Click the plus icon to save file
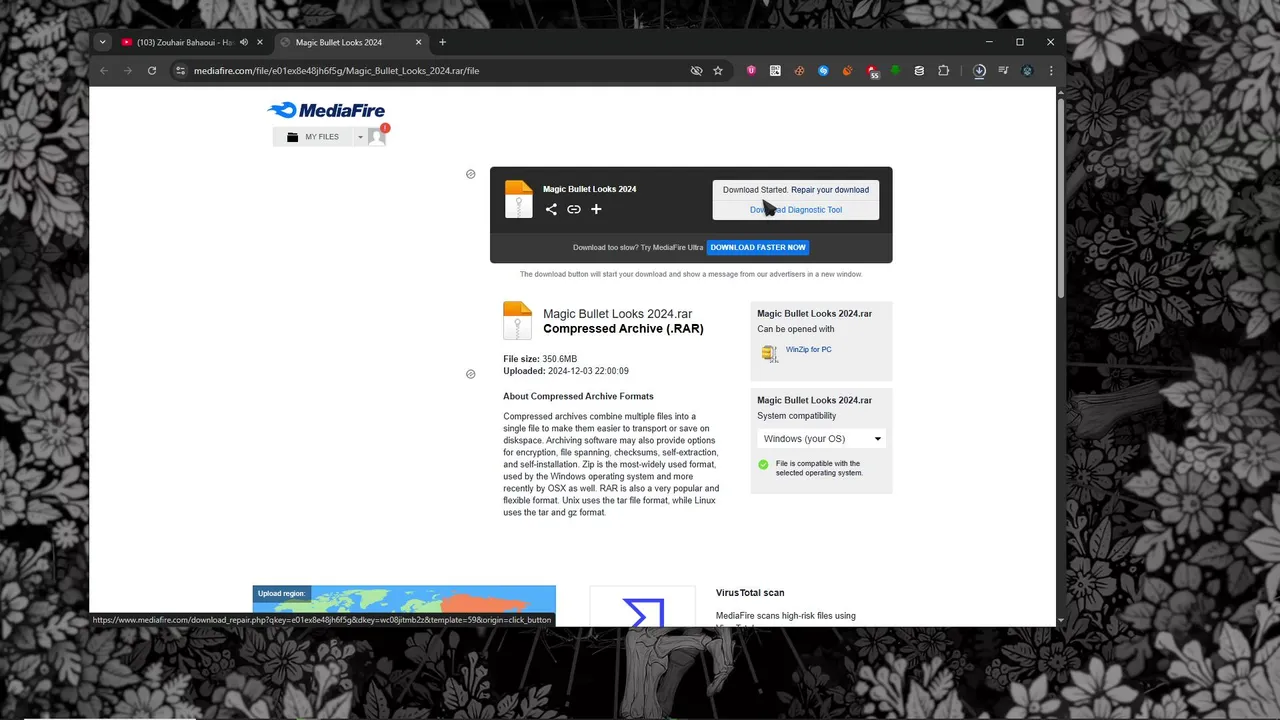Viewport: 1280px width, 720px height. tap(596, 209)
